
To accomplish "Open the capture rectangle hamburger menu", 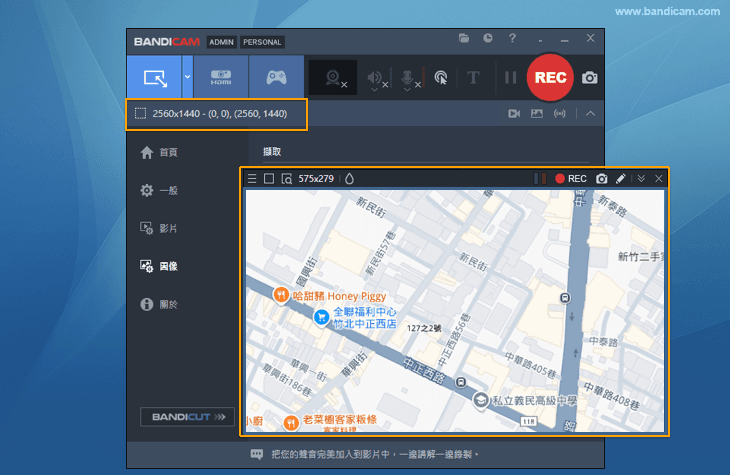I will 252,179.
